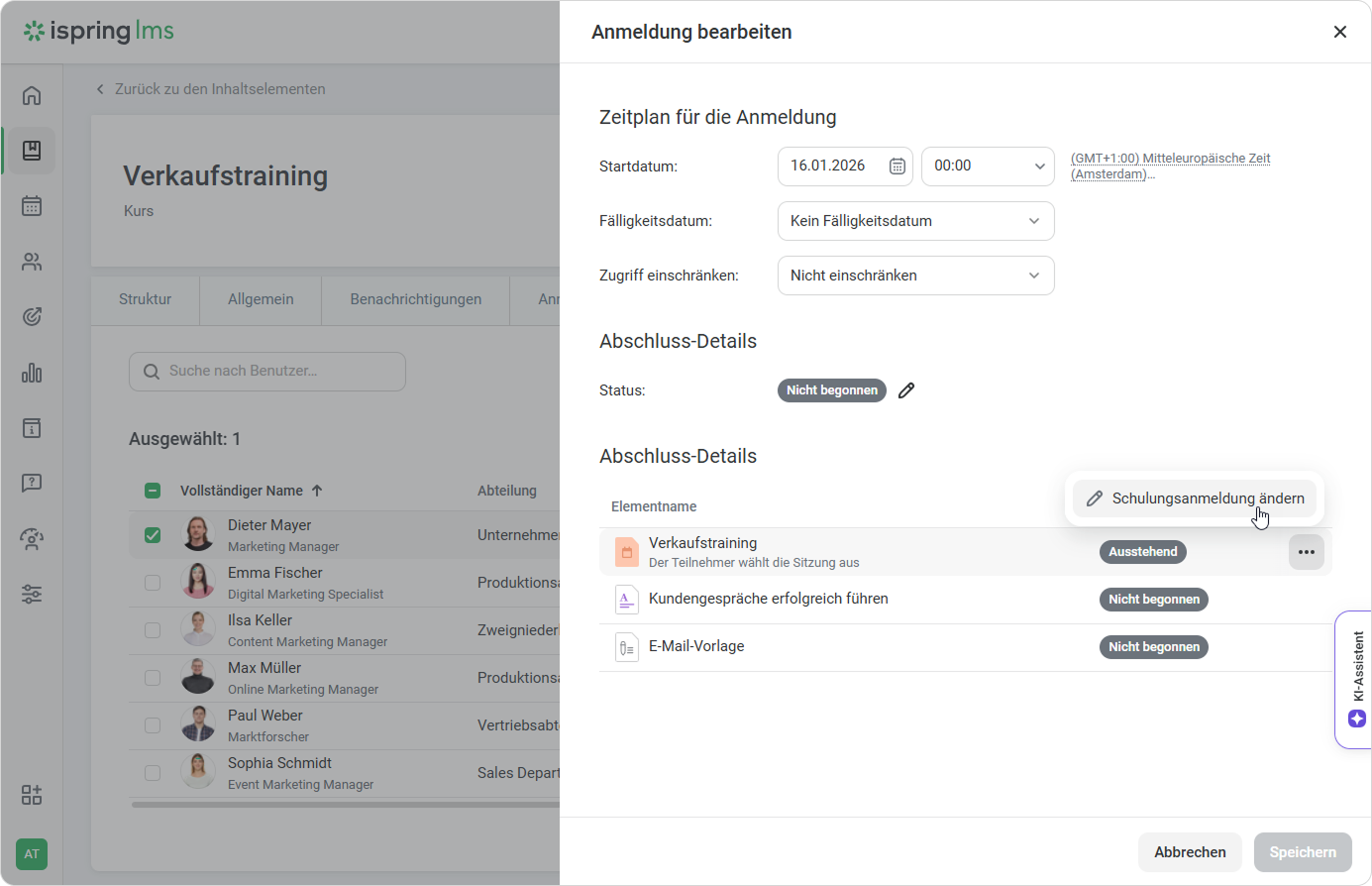Click the Suche nach Benutzer search field

(x=267, y=372)
